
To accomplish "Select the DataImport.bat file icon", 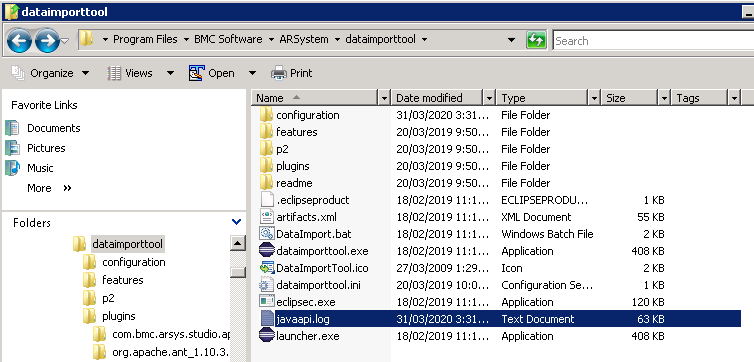I will coord(266,234).
